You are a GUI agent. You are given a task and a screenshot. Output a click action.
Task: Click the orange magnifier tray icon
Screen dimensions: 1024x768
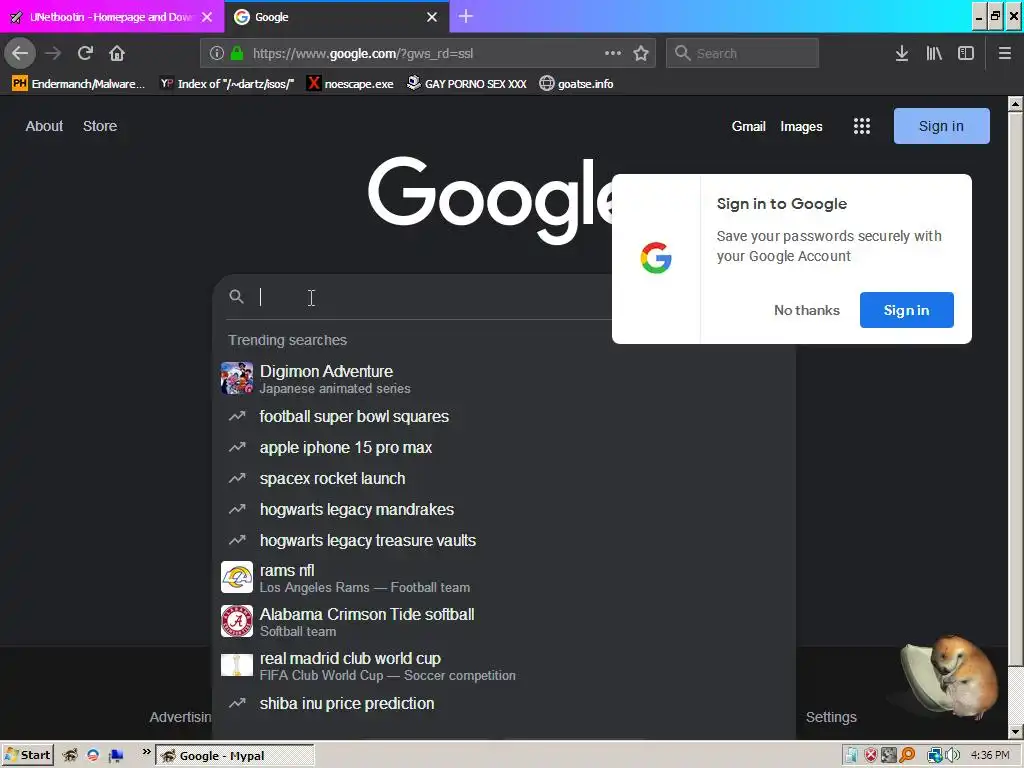pos(907,756)
